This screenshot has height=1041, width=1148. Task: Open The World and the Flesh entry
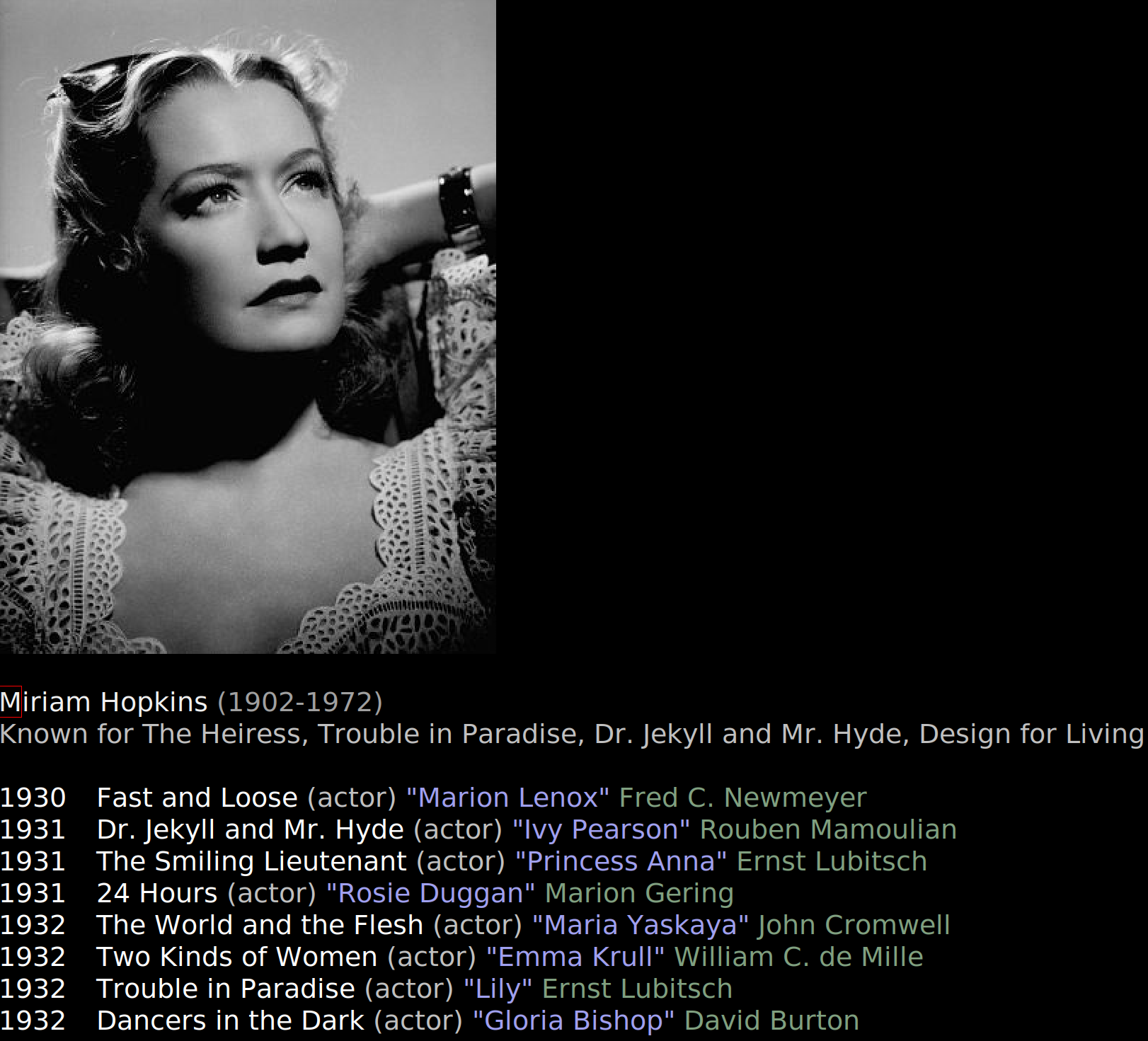[260, 925]
